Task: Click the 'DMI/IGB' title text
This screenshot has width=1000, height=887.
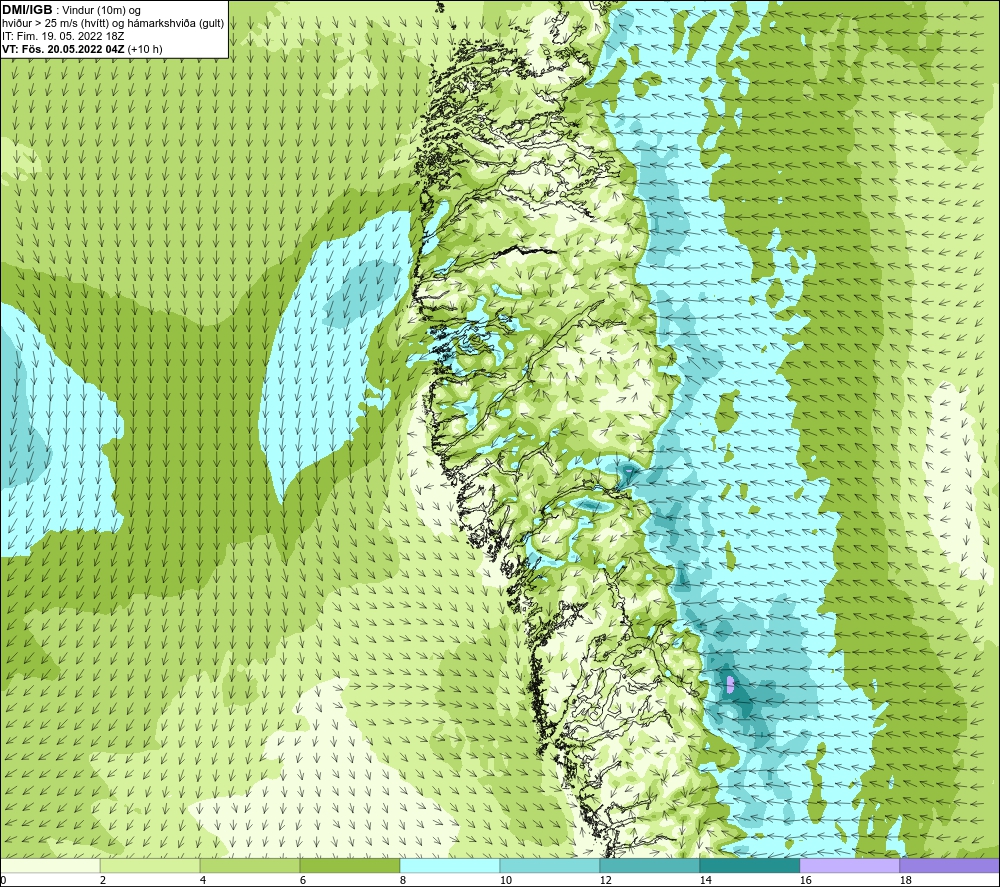Action: (x=27, y=10)
